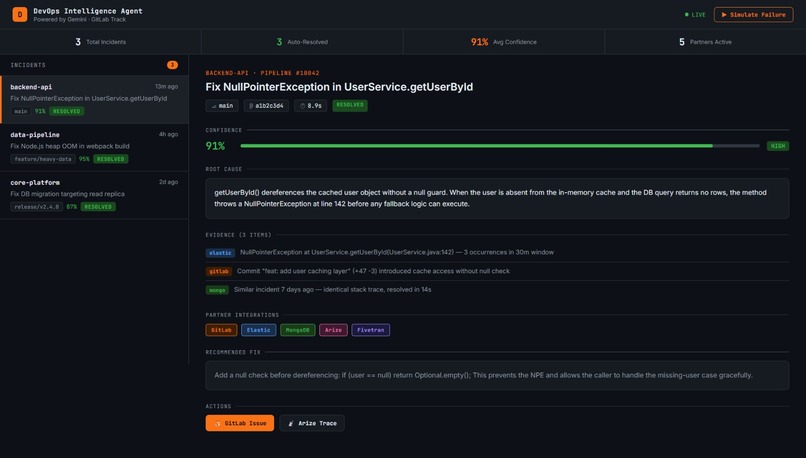Click the BACKEND-API PIPELINE #10042 label

point(263,73)
